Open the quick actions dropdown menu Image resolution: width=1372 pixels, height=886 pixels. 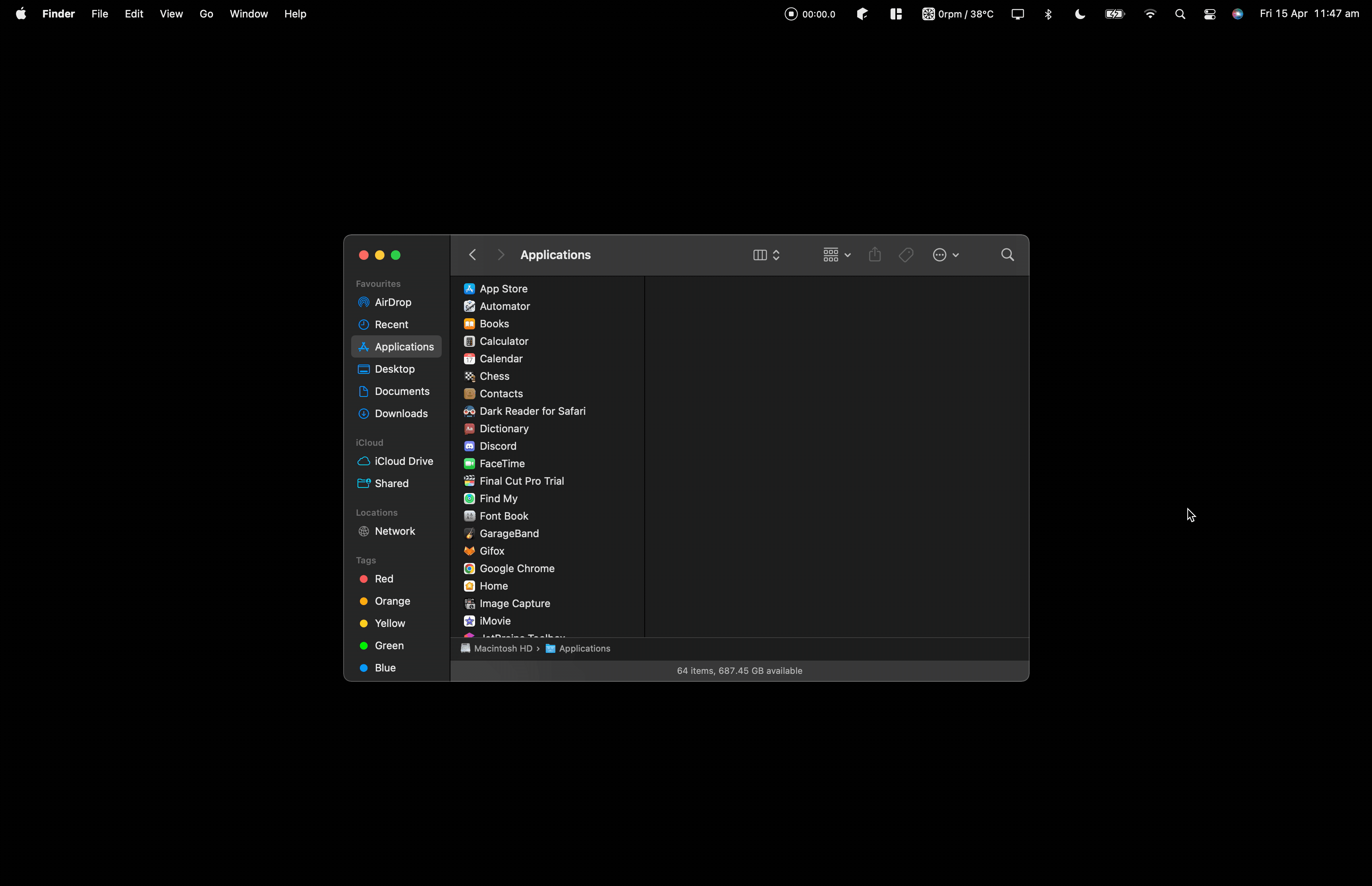945,254
